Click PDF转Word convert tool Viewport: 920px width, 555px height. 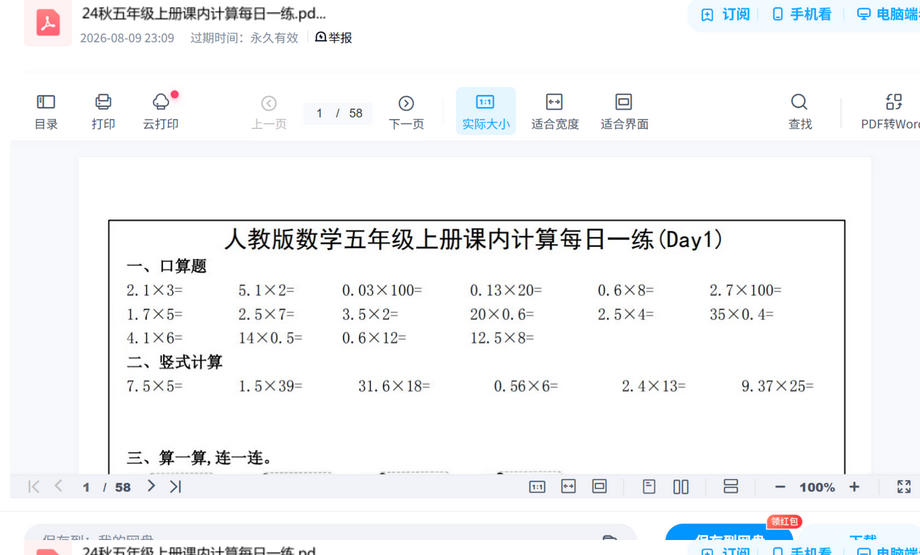point(891,111)
